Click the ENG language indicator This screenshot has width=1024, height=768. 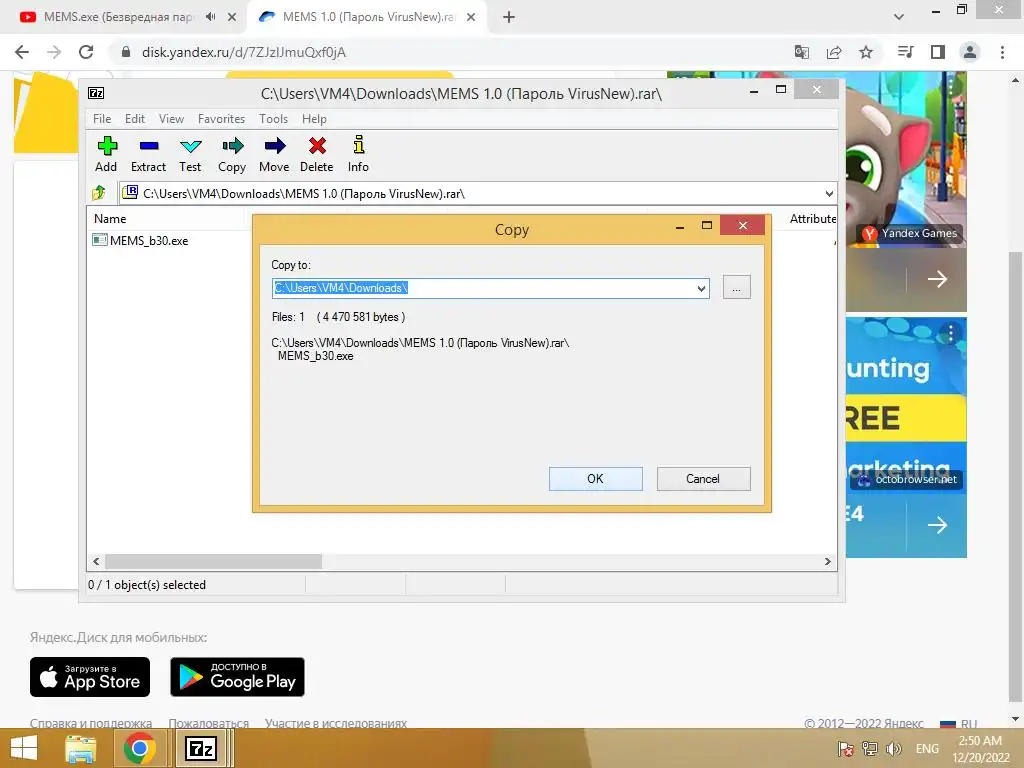click(927, 748)
